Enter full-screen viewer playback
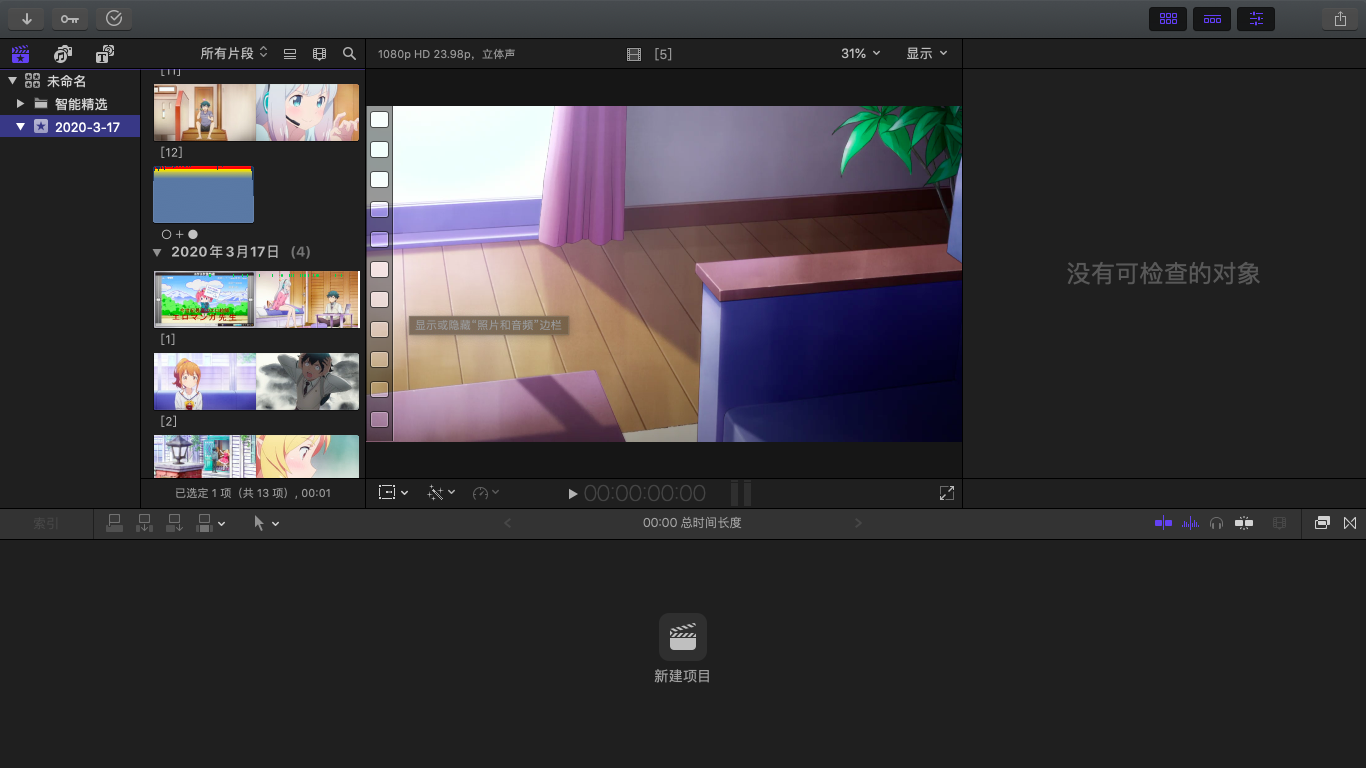Viewport: 1366px width, 768px height. [x=947, y=493]
